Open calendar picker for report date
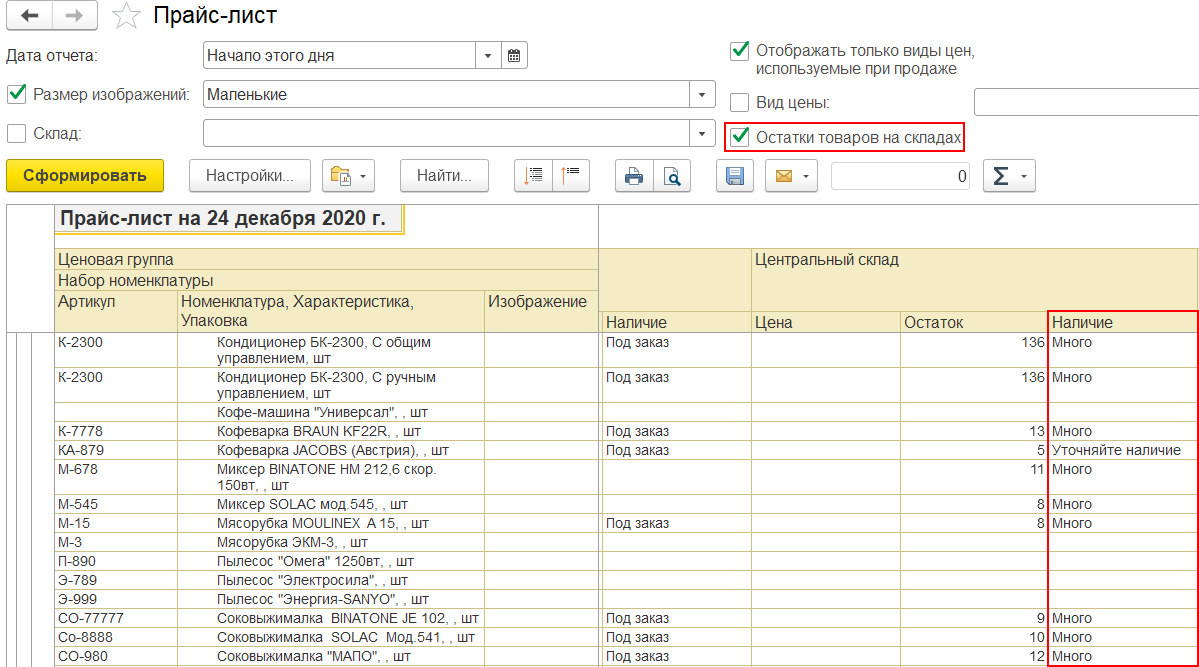 (x=514, y=56)
